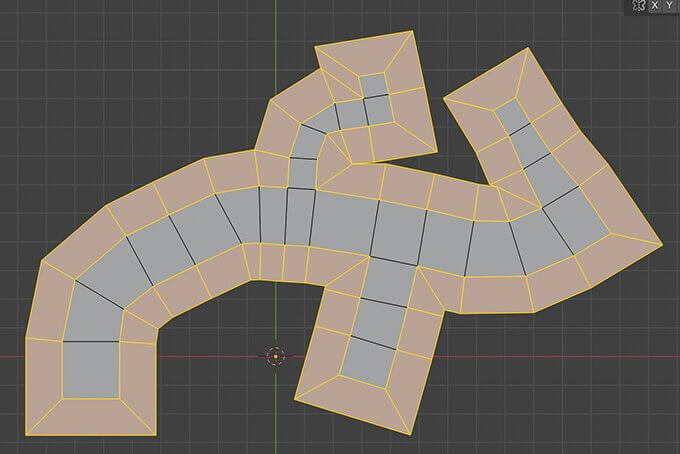The height and width of the screenshot is (454, 680).
Task: Click the rightmost corner vertex of mesh
Action: pos(662,243)
